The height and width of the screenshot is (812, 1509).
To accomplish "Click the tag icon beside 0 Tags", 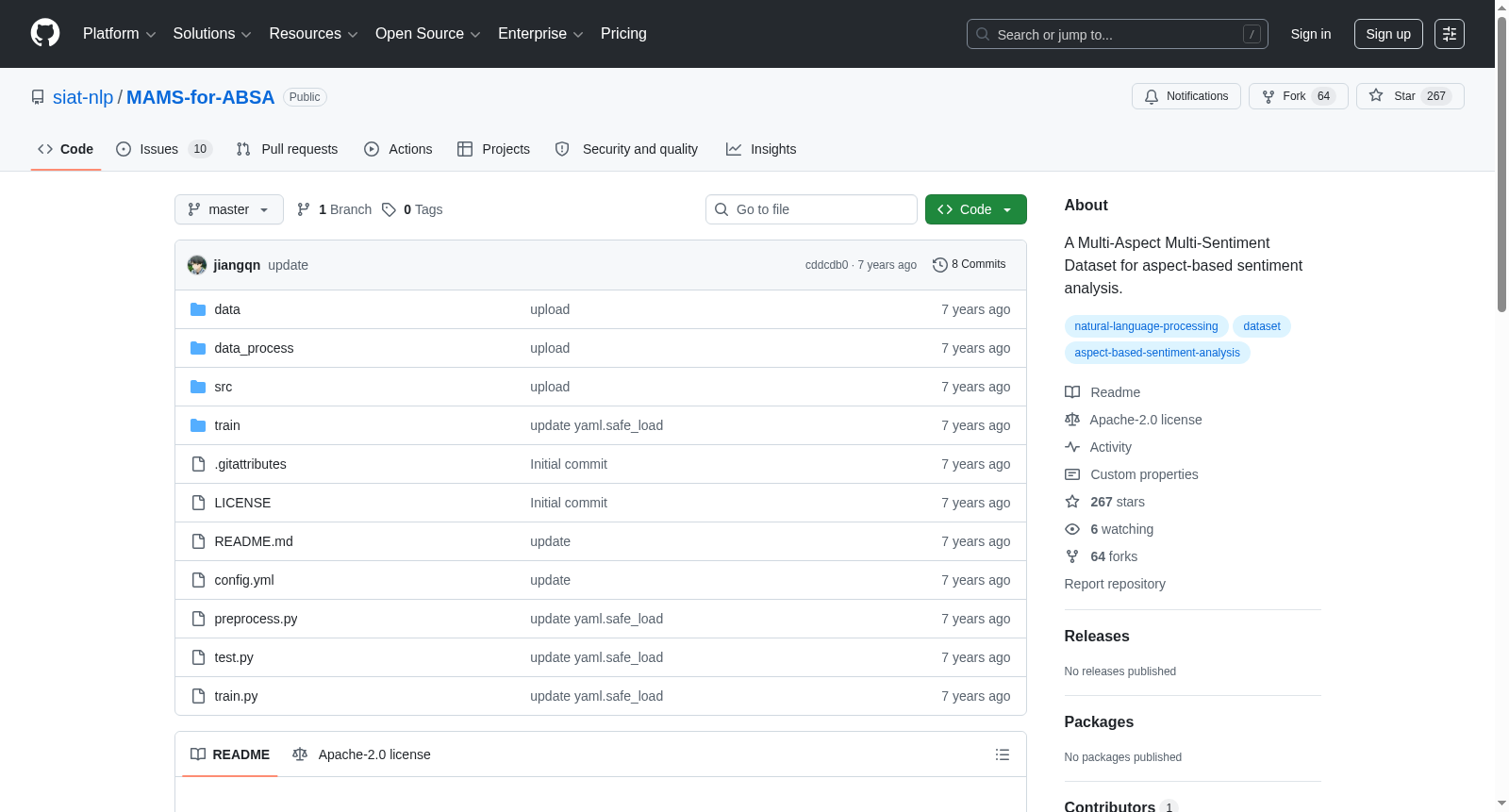I will [389, 209].
